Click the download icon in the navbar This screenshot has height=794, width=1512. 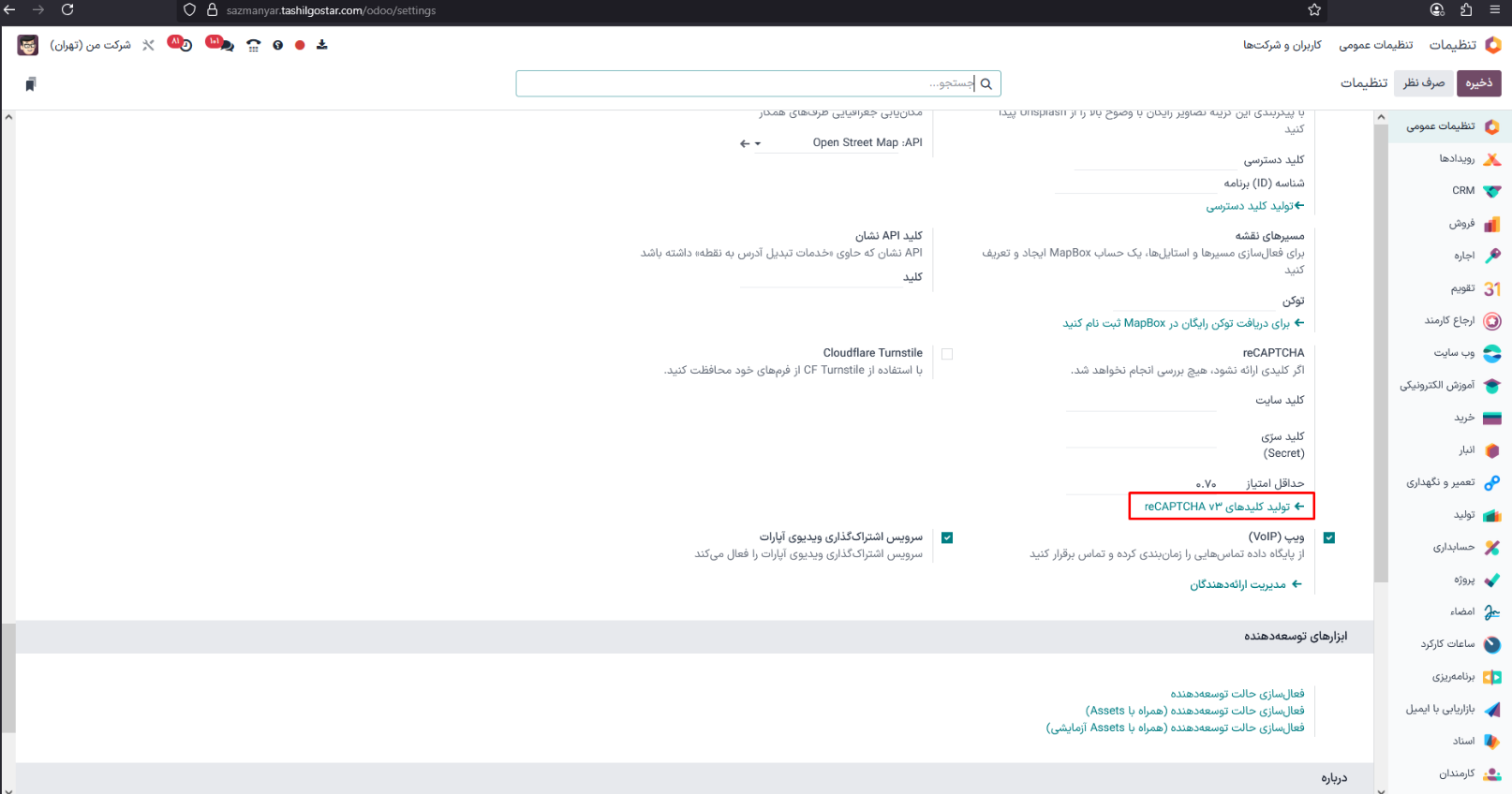pos(322,45)
